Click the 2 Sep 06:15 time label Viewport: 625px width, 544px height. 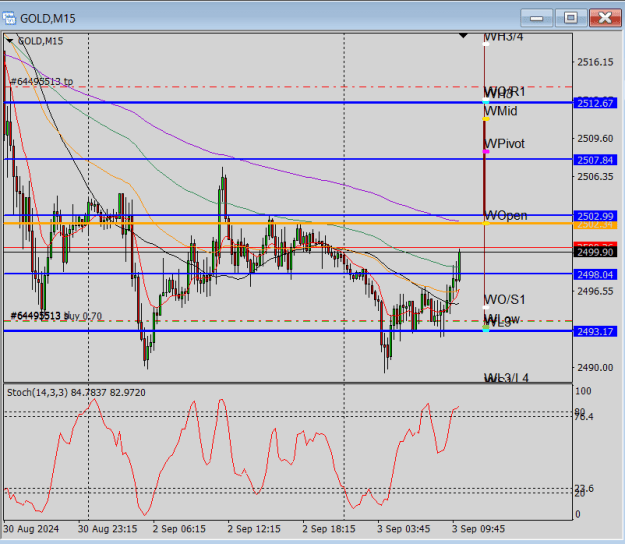click(179, 529)
